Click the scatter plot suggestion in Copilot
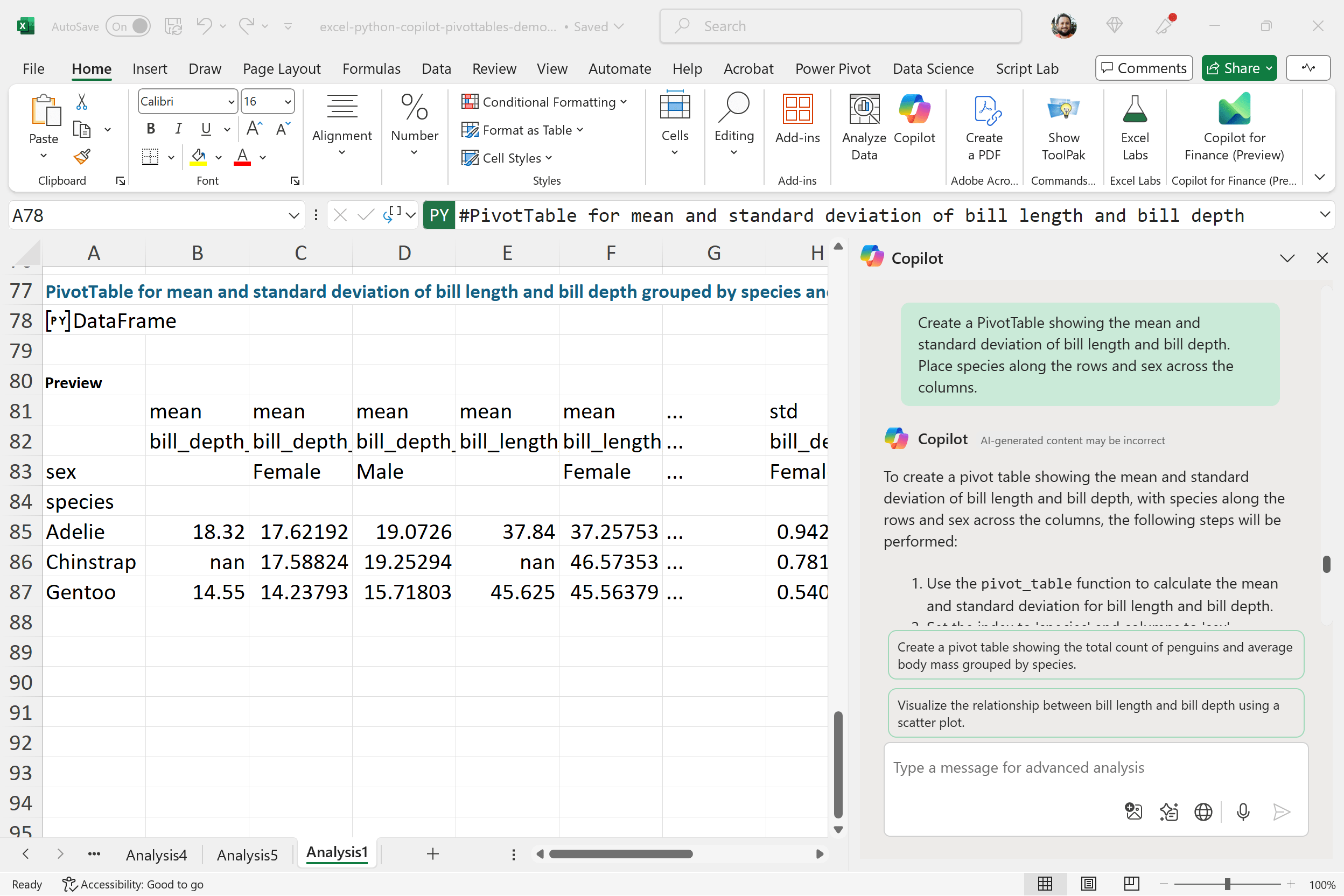Screen dimensions: 1344x896 [x=1094, y=712]
